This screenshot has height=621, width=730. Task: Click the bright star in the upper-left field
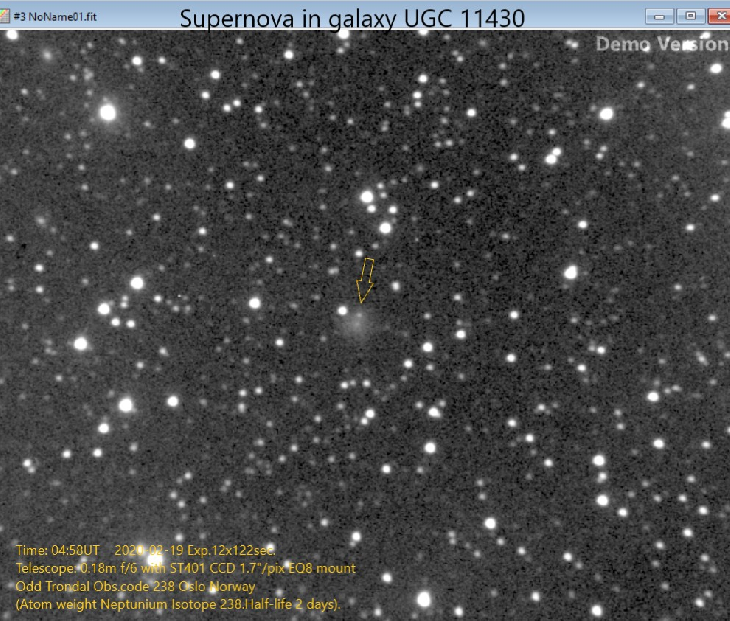coord(108,113)
